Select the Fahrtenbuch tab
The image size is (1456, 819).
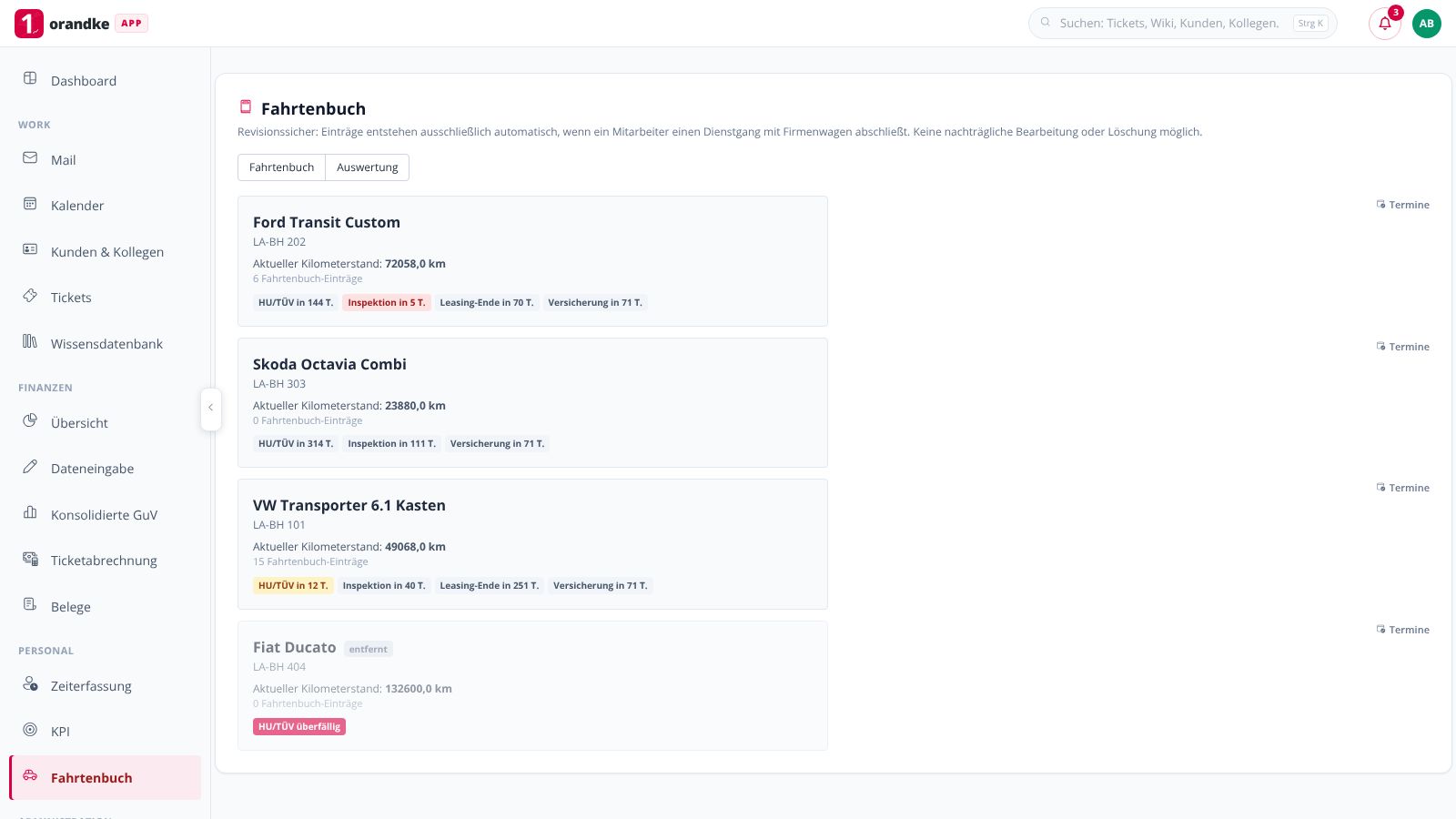[281, 167]
